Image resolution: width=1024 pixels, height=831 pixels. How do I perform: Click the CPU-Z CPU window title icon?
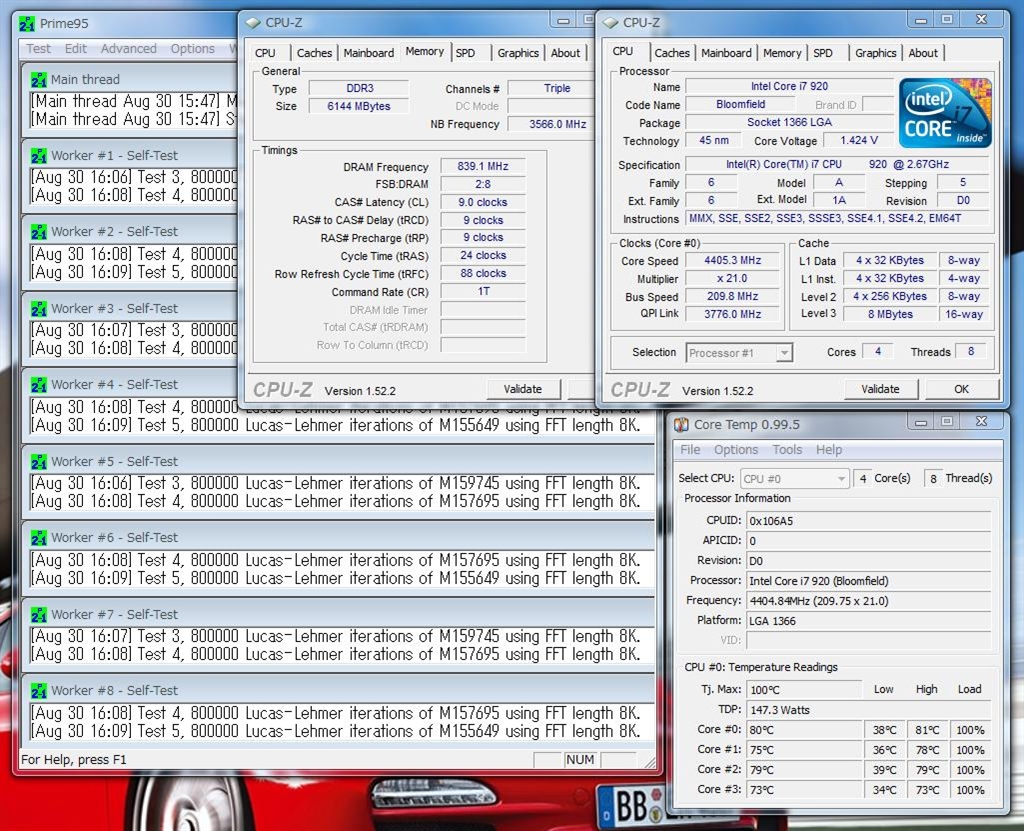point(611,23)
